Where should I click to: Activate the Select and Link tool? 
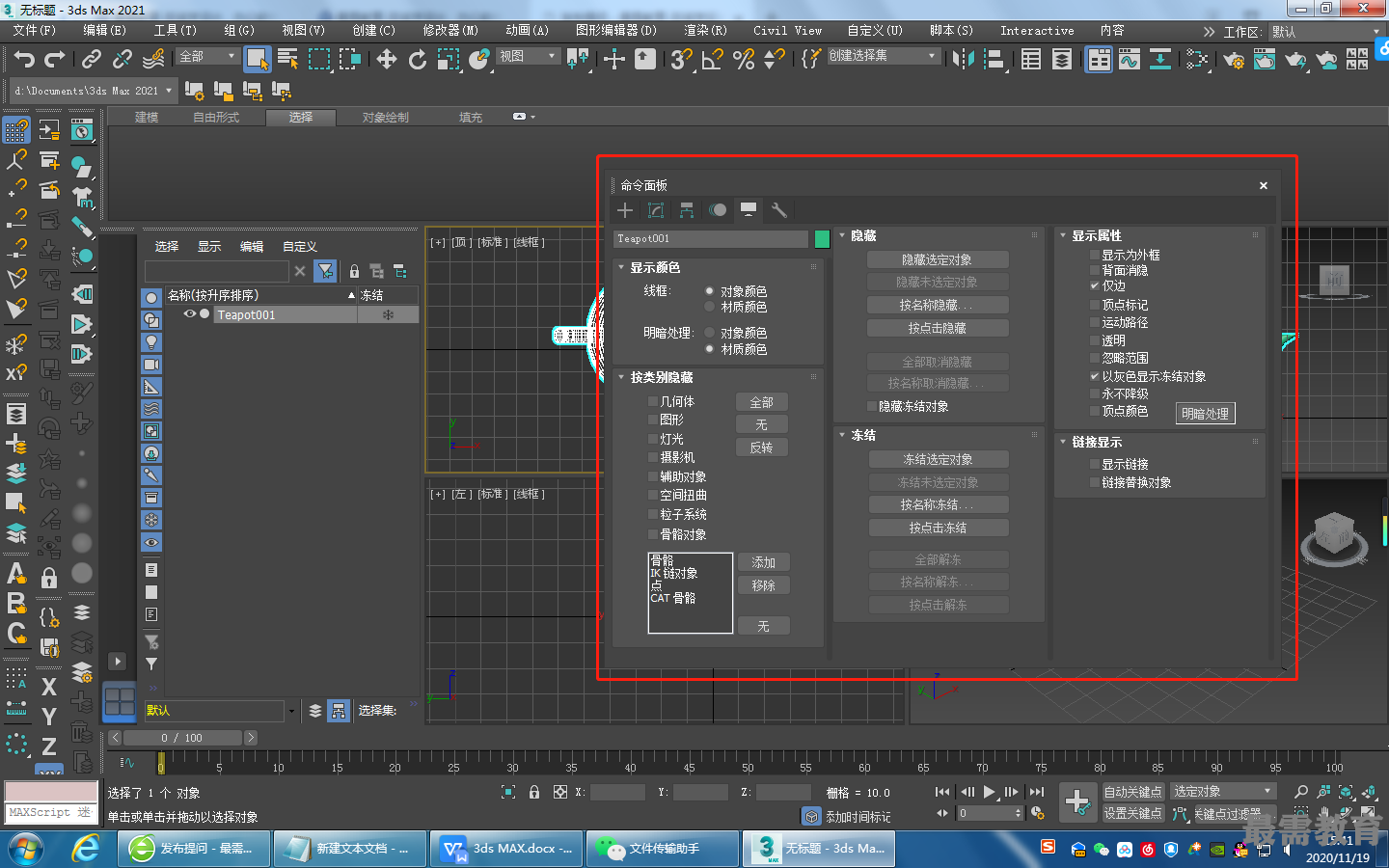[92, 60]
